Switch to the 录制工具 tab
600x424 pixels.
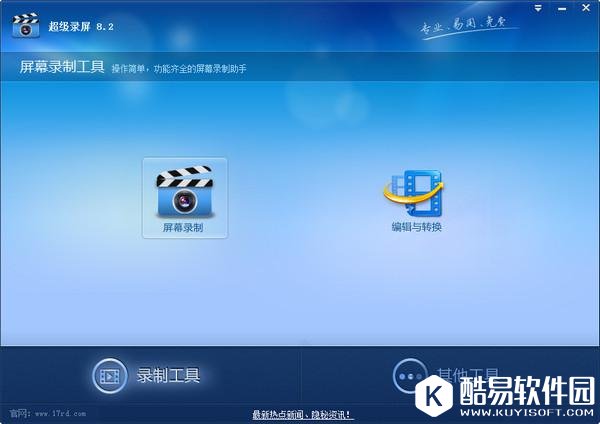[x=146, y=376]
